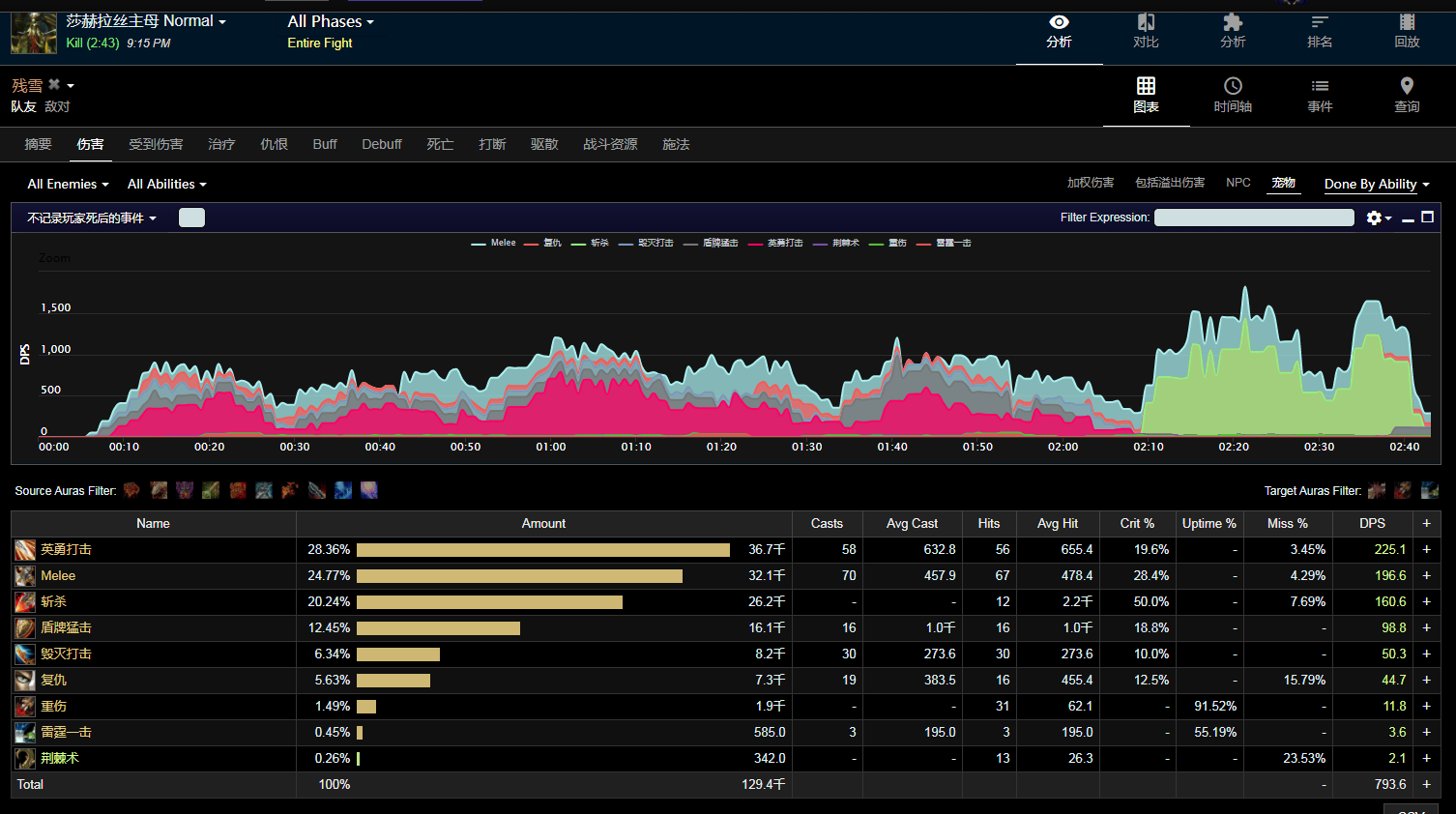This screenshot has width=1456, height=814.
Task: Switch to the 治疗 healing tab
Action: (221, 144)
